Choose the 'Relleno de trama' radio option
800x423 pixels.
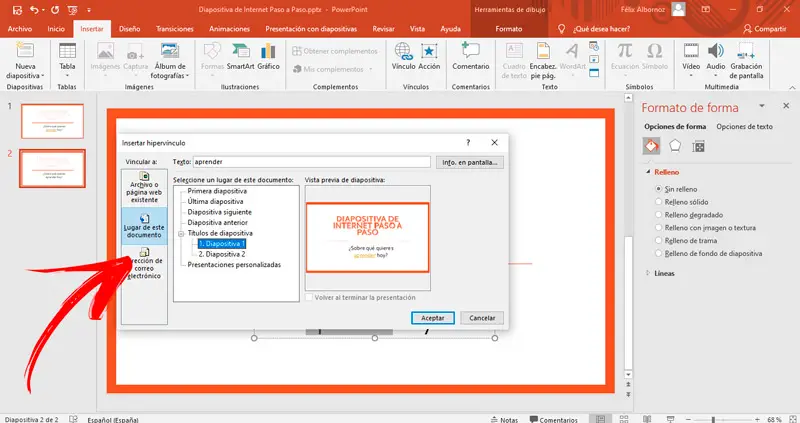pos(657,241)
